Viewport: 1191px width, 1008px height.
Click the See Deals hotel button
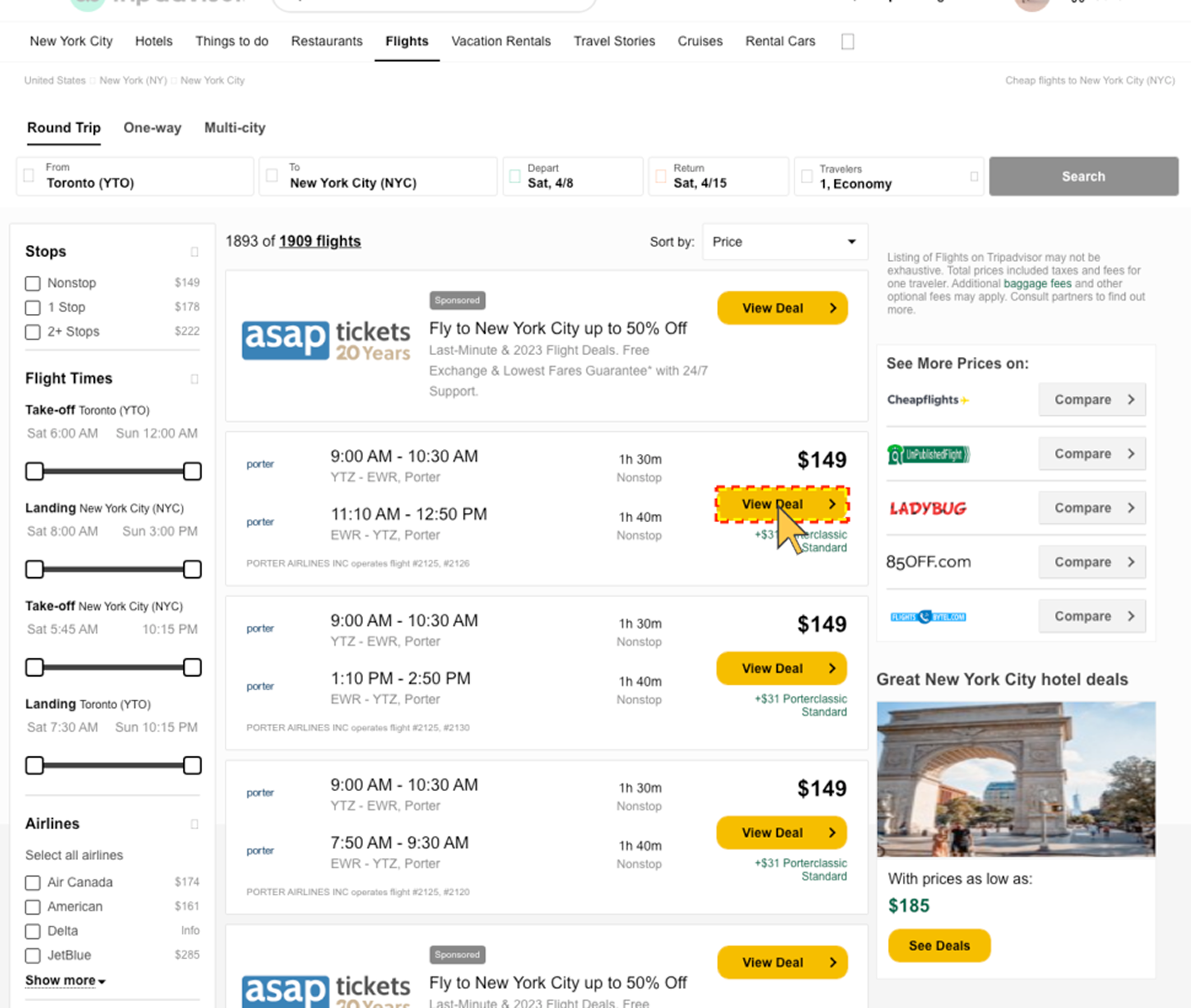tap(939, 946)
